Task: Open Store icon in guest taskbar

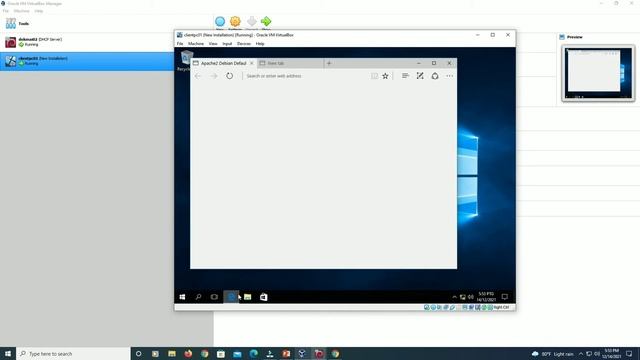Action: (x=264, y=297)
